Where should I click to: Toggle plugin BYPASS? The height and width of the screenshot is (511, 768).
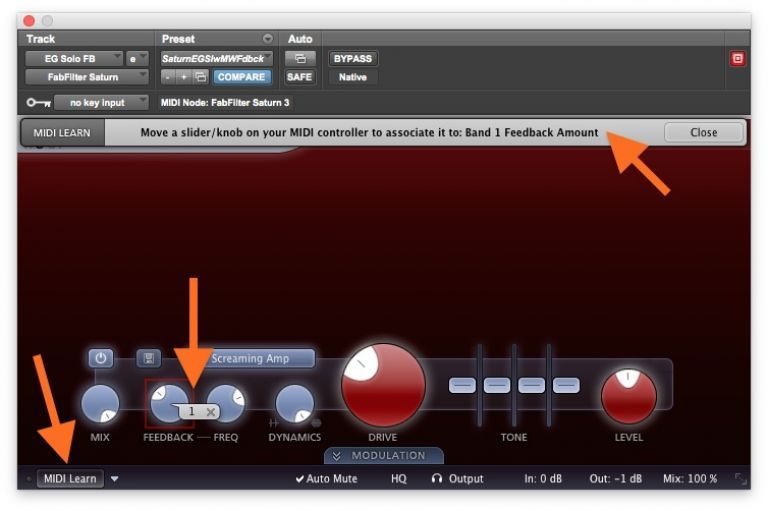[353, 59]
